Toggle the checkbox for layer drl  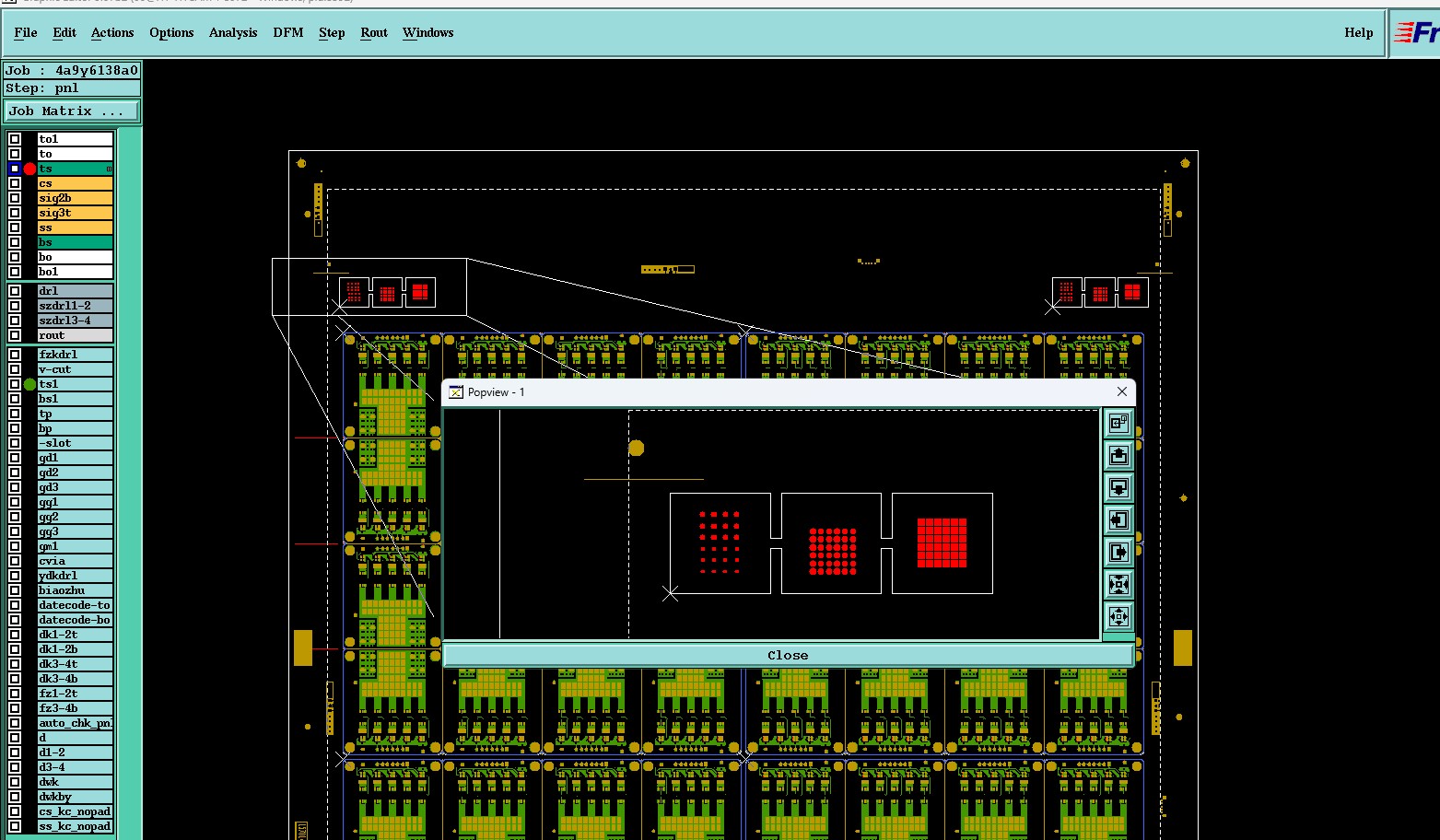click(15, 291)
